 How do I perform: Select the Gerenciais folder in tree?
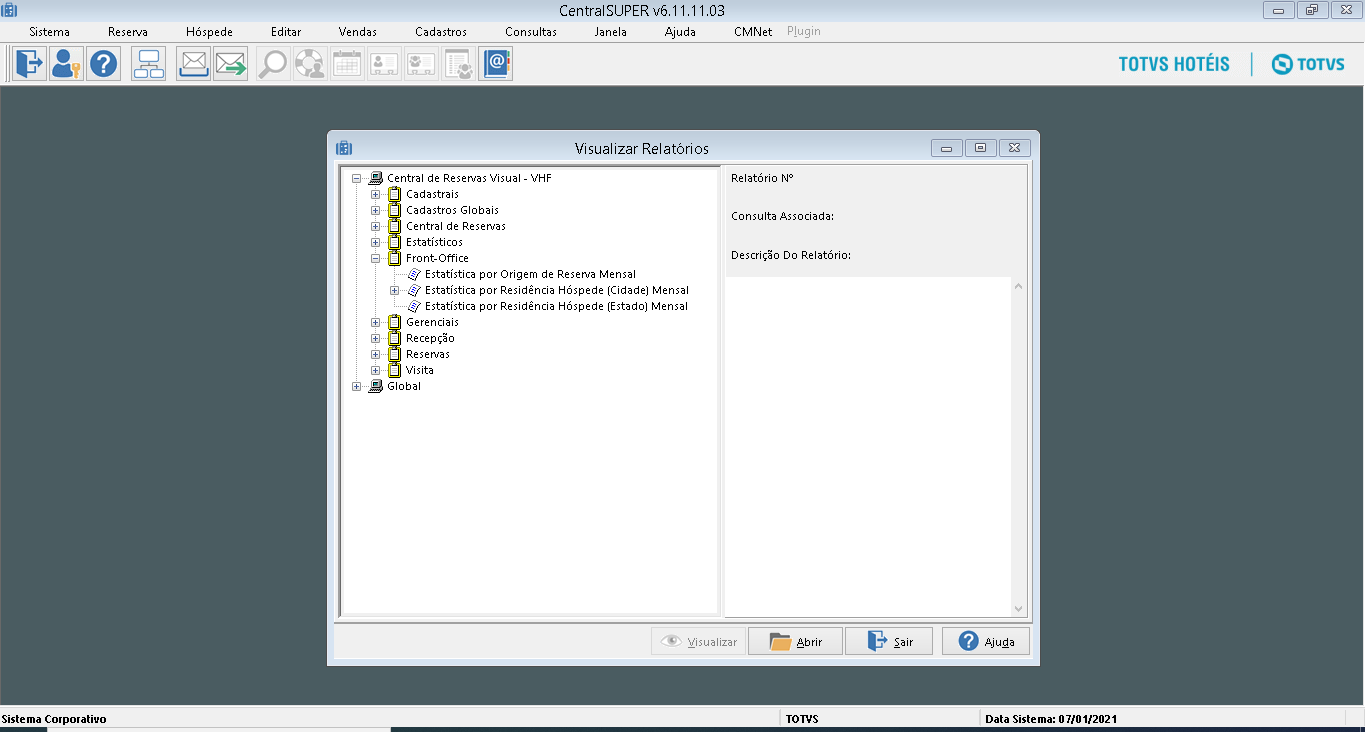coord(432,322)
